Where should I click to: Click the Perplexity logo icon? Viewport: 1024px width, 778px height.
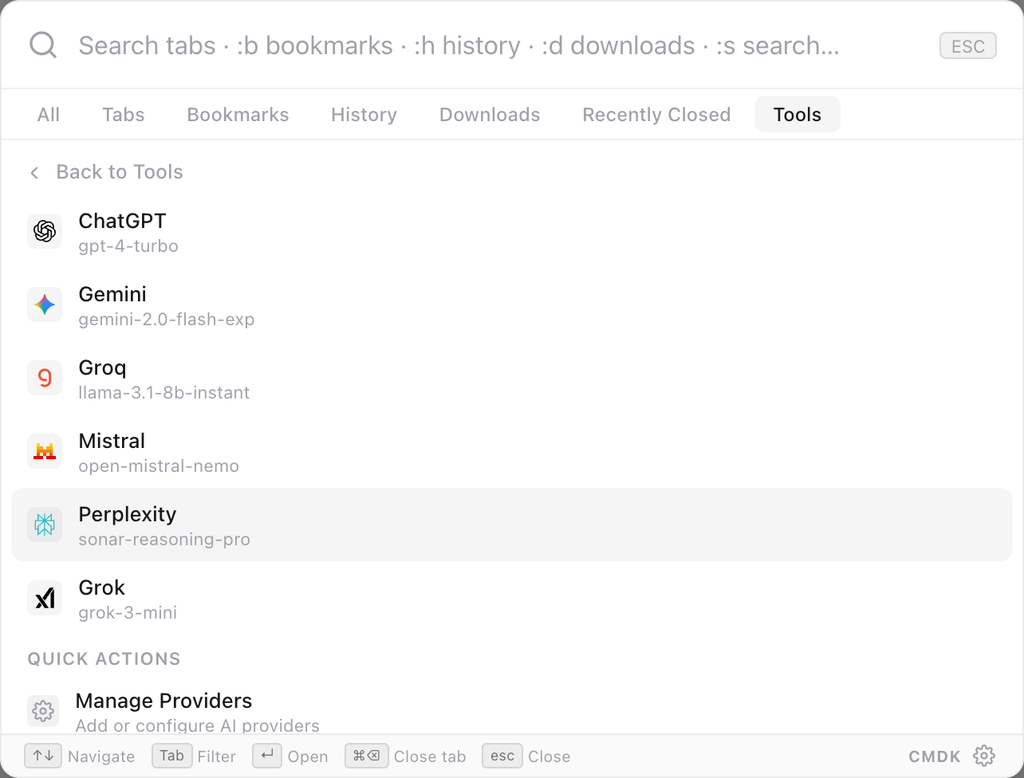[x=44, y=525]
